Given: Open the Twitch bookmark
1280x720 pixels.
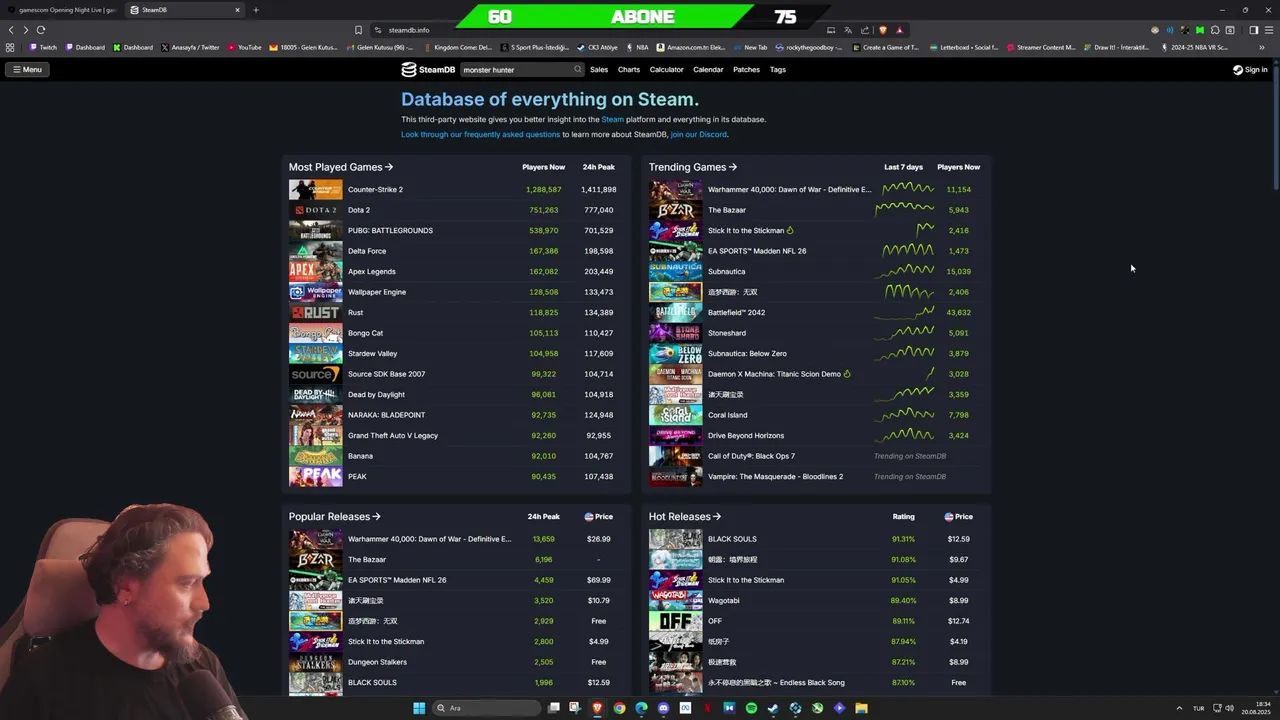Looking at the screenshot, I should [43, 47].
